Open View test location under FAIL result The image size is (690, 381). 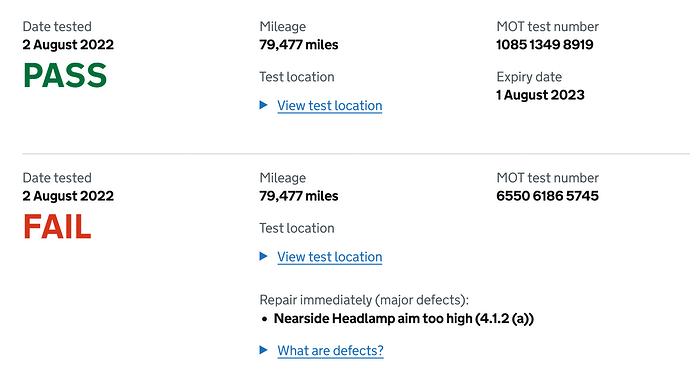(x=330, y=257)
